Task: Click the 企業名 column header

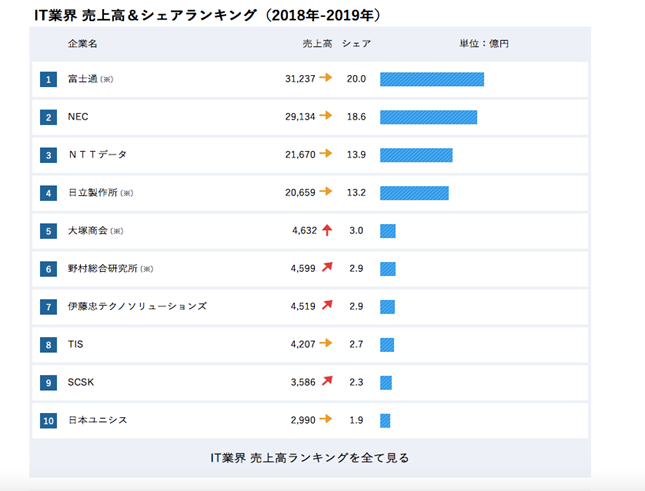Action: click(x=82, y=44)
